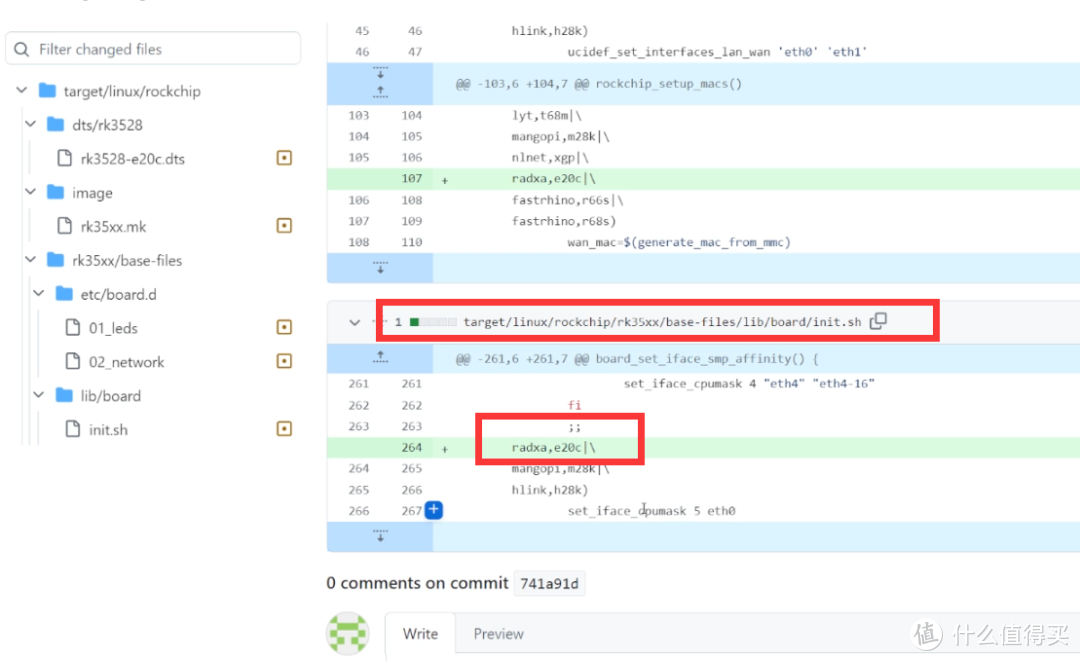The width and height of the screenshot is (1080, 661).
Task: Click the set_iface_cpumask 4 eth4 line
Action: click(749, 384)
